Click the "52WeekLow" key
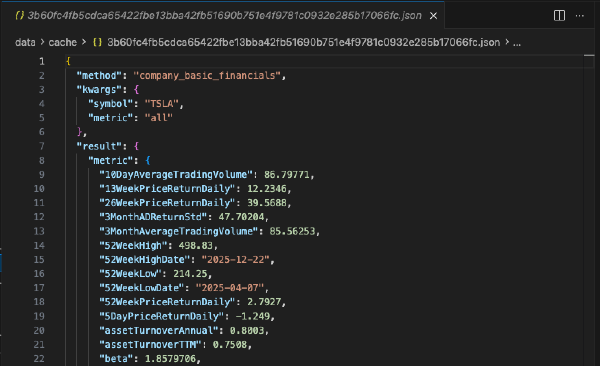The height and width of the screenshot is (366, 600). point(130,273)
